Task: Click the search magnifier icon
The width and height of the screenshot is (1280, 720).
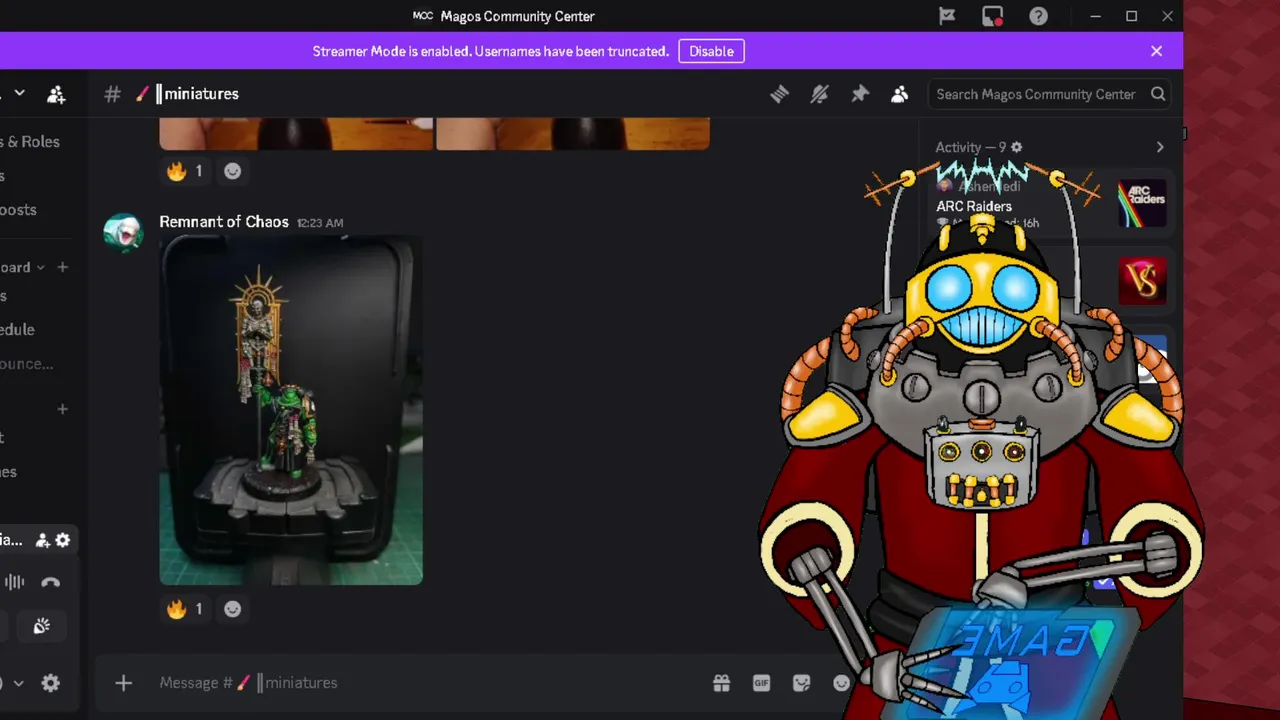Action: coord(1158,94)
